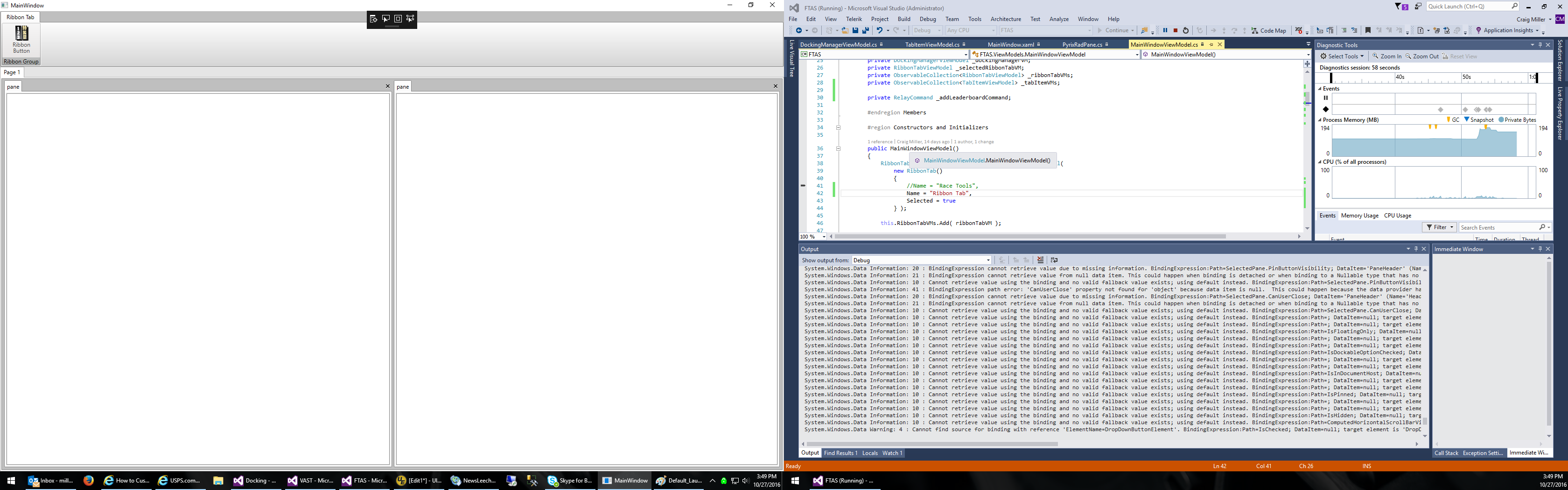
Task: Restart the debugging session
Action: [x=1186, y=30]
